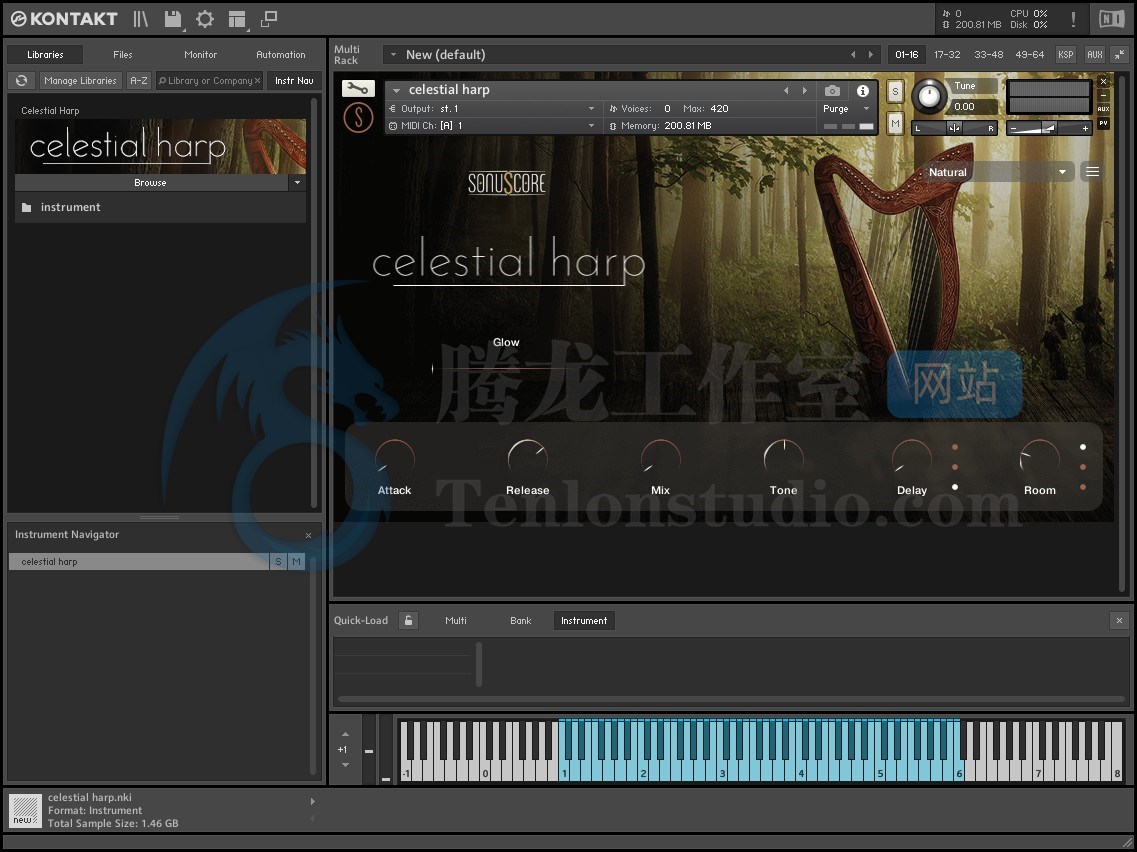Show channels 33-48 page
Viewport: 1137px width, 852px height.
(988, 54)
